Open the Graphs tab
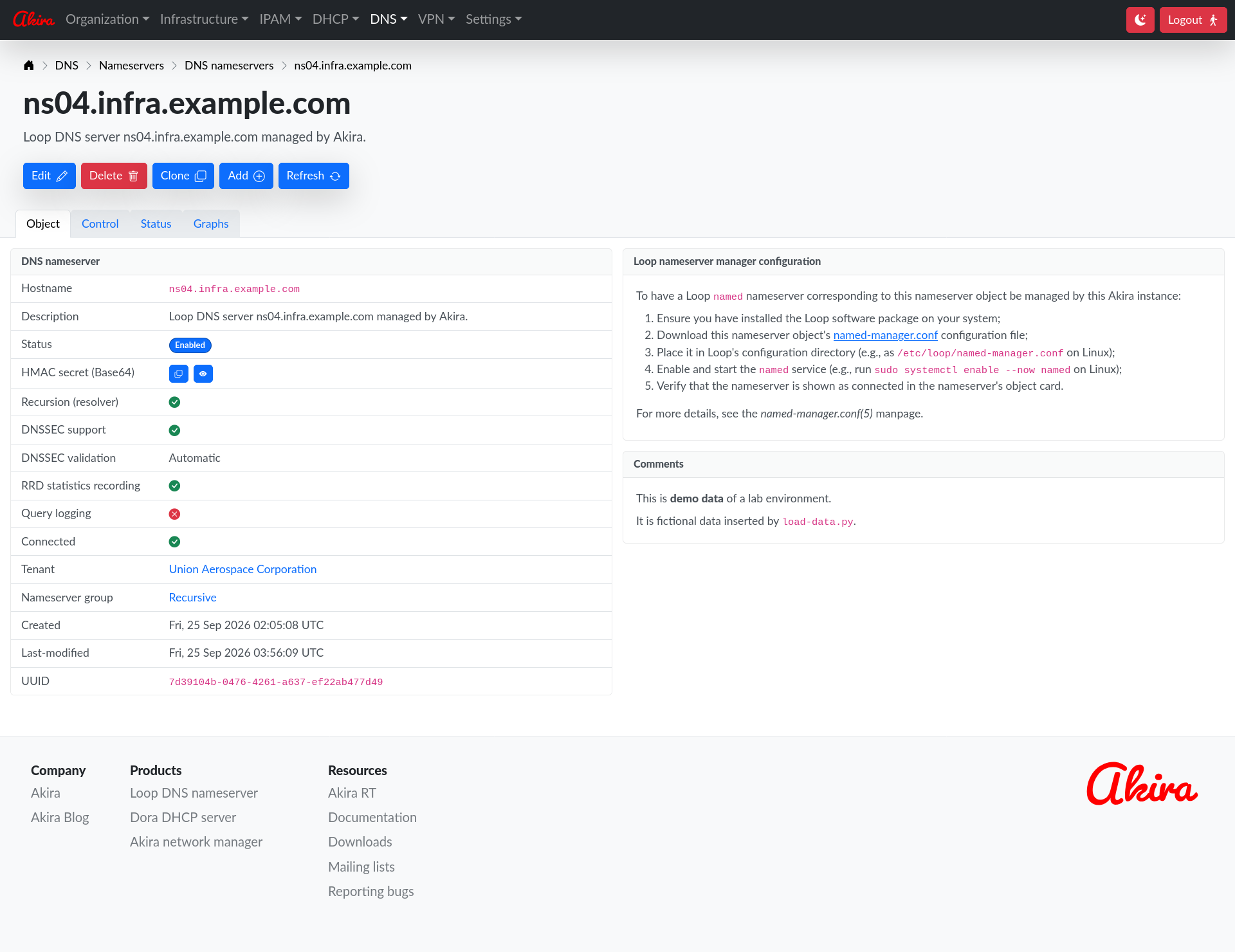The height and width of the screenshot is (952, 1235). click(x=211, y=224)
